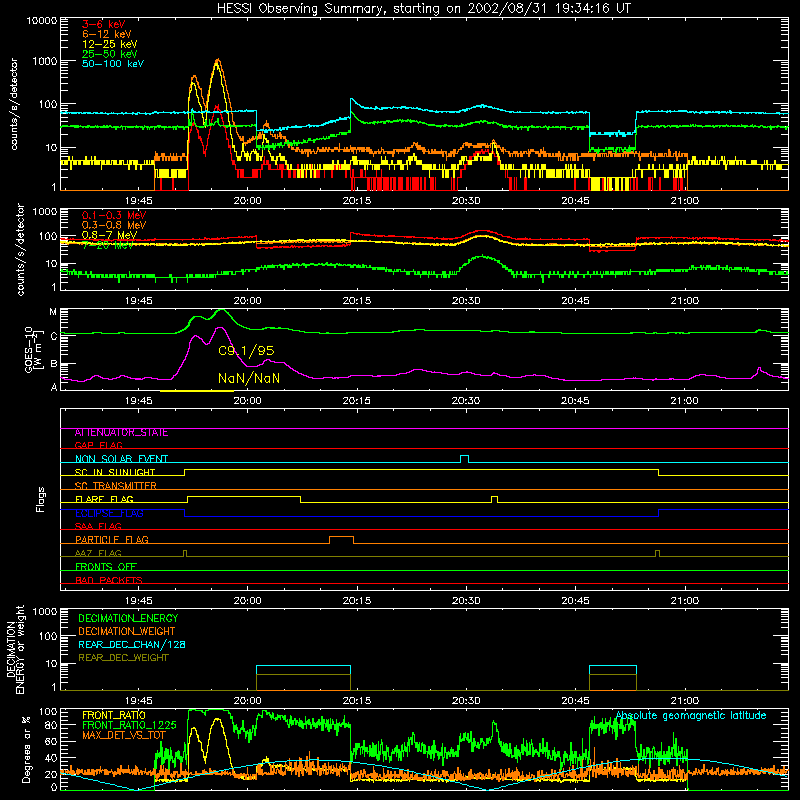Screen dimensions: 800x800
Task: Select the ATTENUATOR_STATE flag label
Action: 121,433
